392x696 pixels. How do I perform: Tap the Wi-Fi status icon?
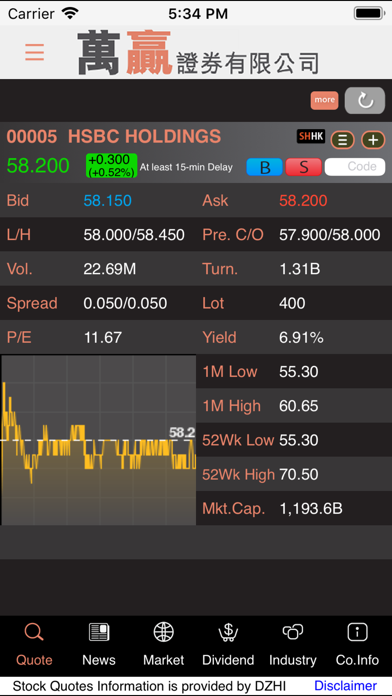point(70,13)
